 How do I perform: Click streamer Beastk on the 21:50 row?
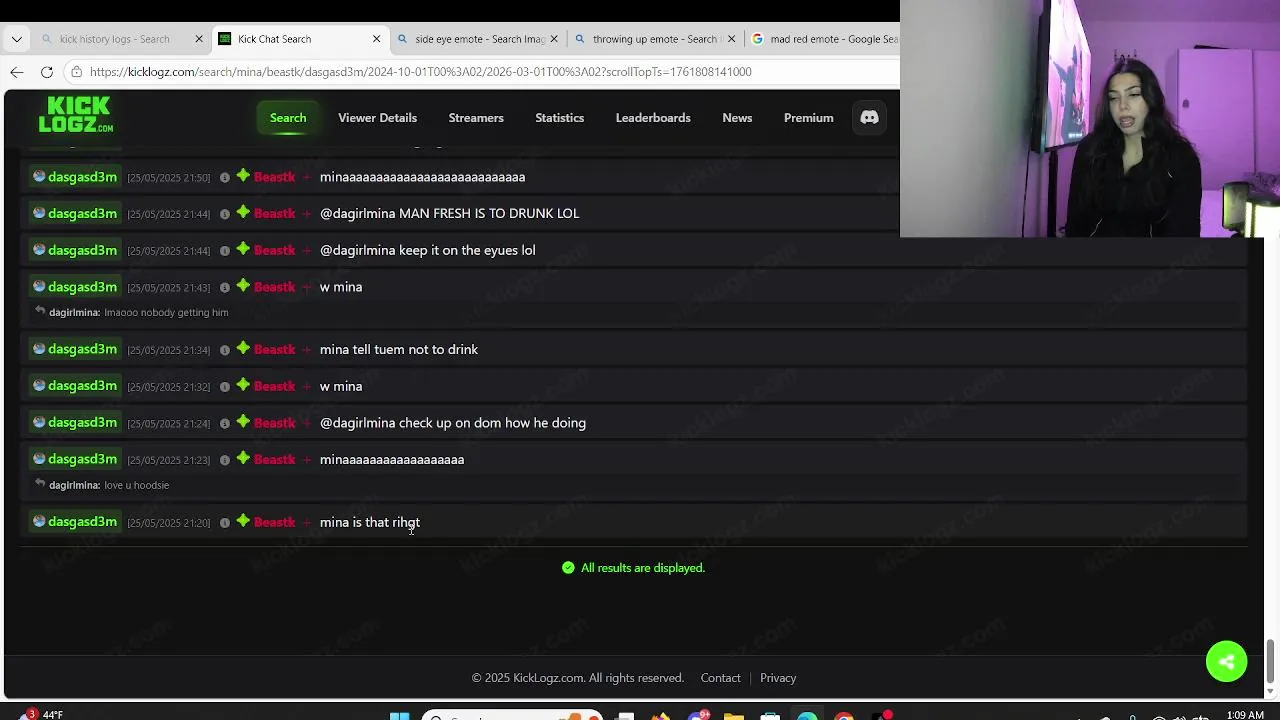(274, 177)
